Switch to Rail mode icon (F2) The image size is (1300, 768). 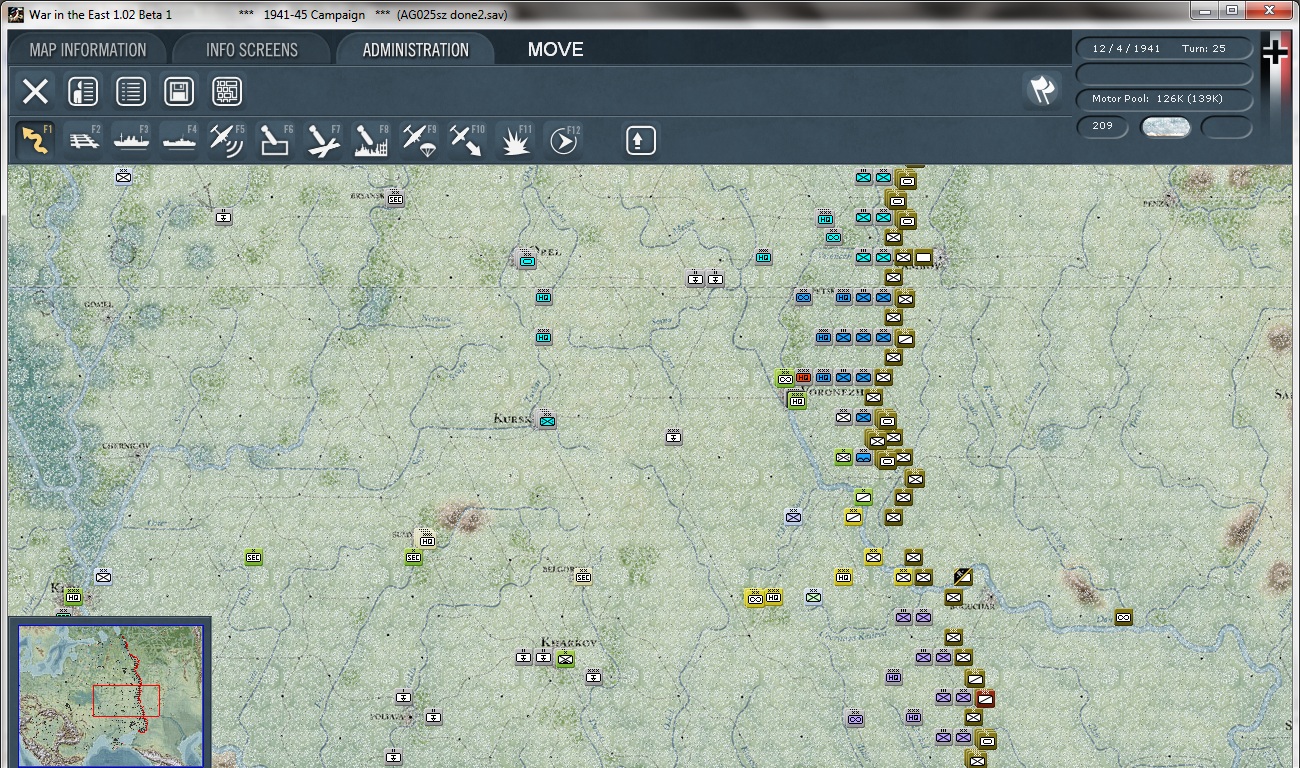pos(83,140)
